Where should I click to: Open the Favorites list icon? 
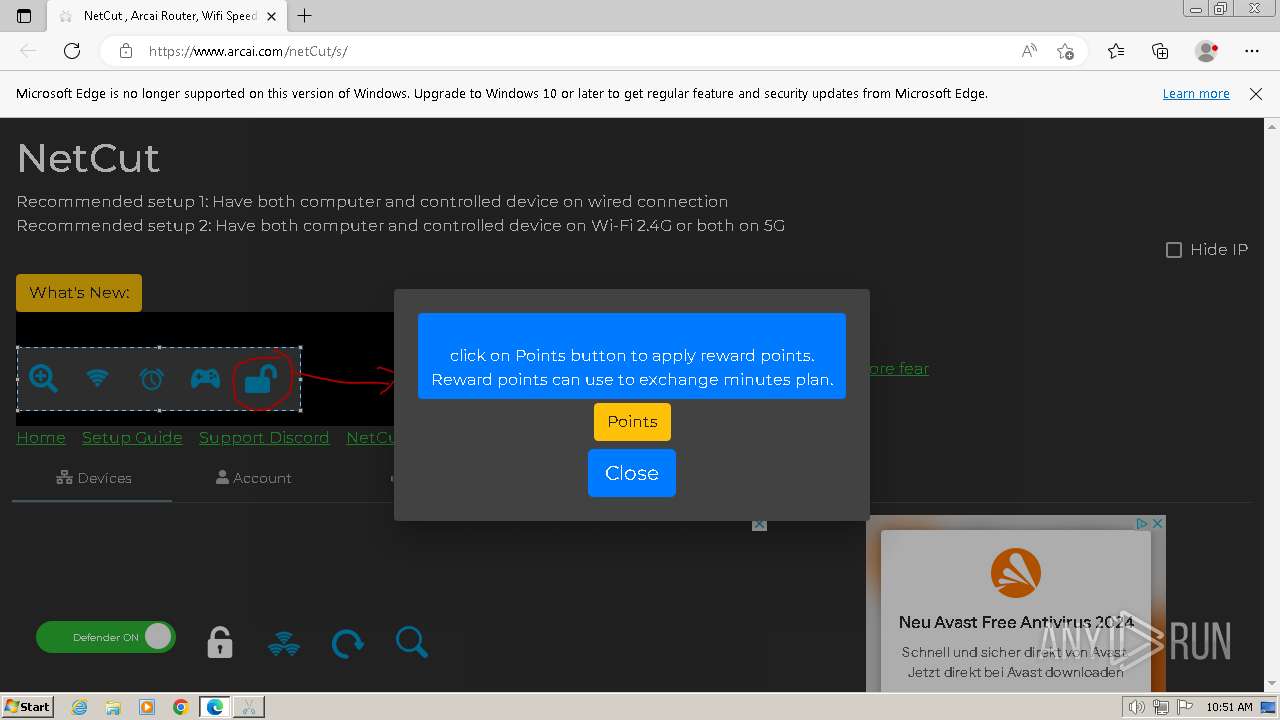coord(1116,51)
